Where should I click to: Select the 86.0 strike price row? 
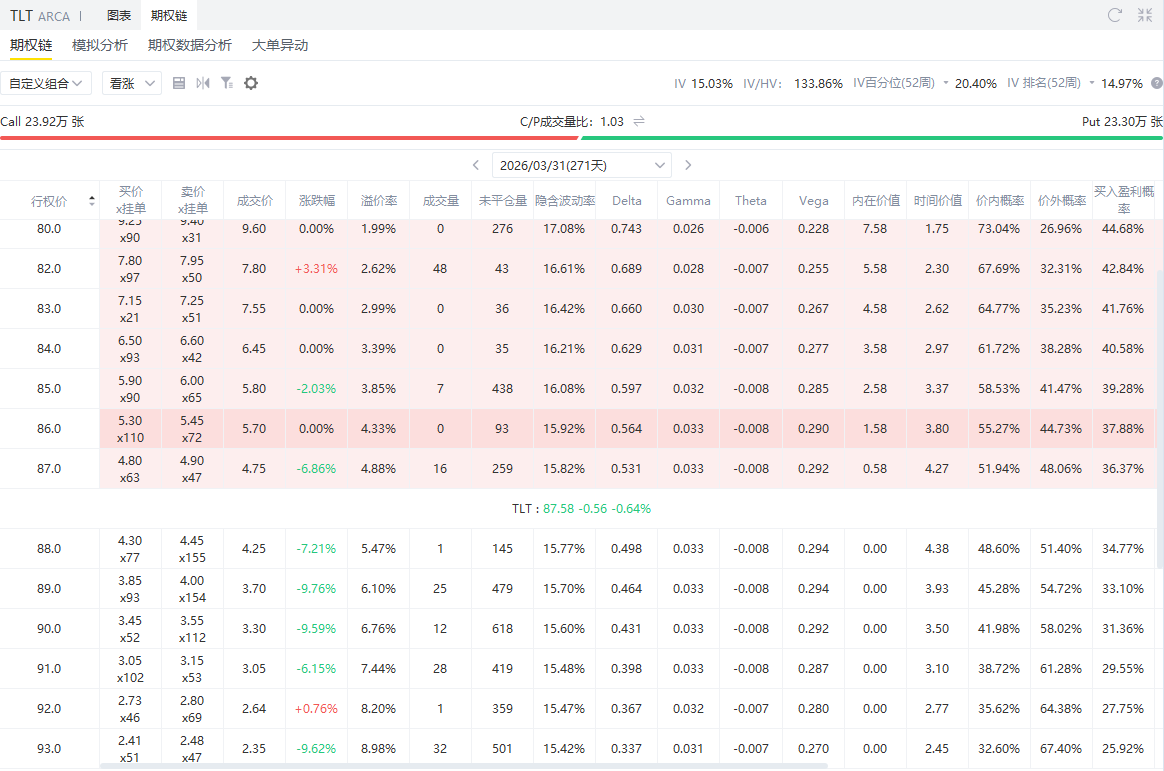(49, 429)
